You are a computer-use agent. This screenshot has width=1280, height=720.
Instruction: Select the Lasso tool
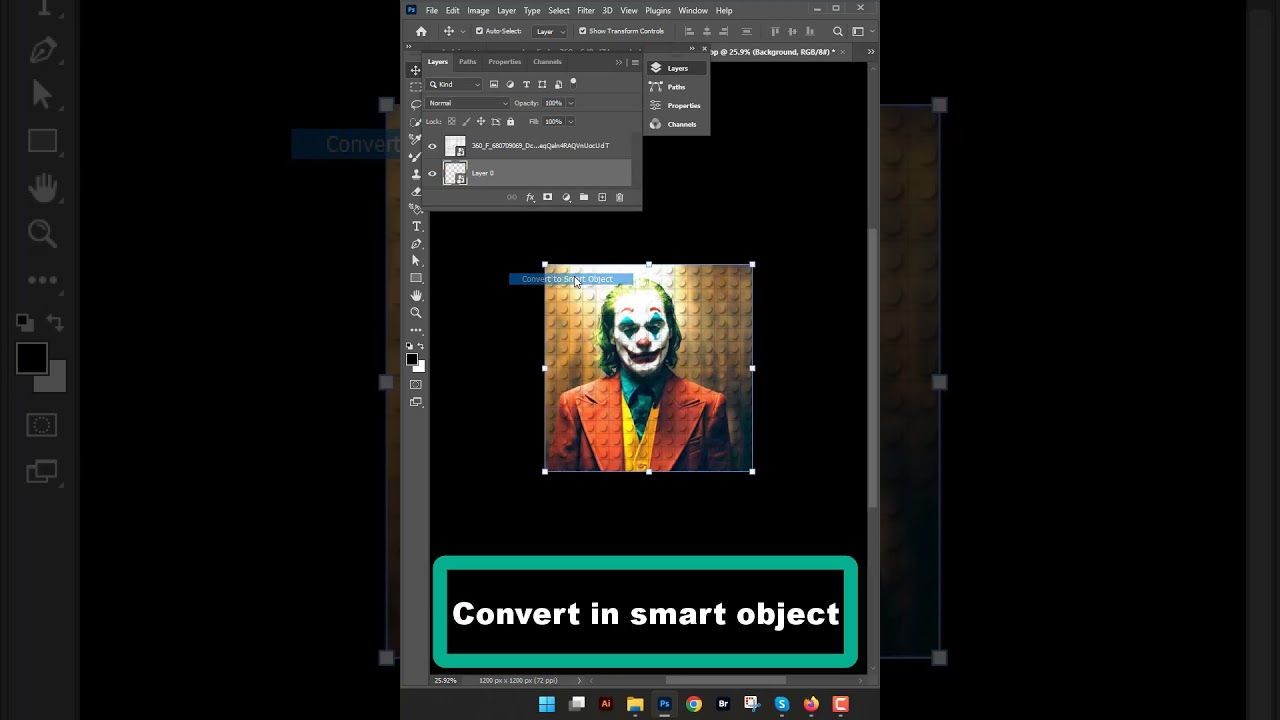pyautogui.click(x=415, y=105)
